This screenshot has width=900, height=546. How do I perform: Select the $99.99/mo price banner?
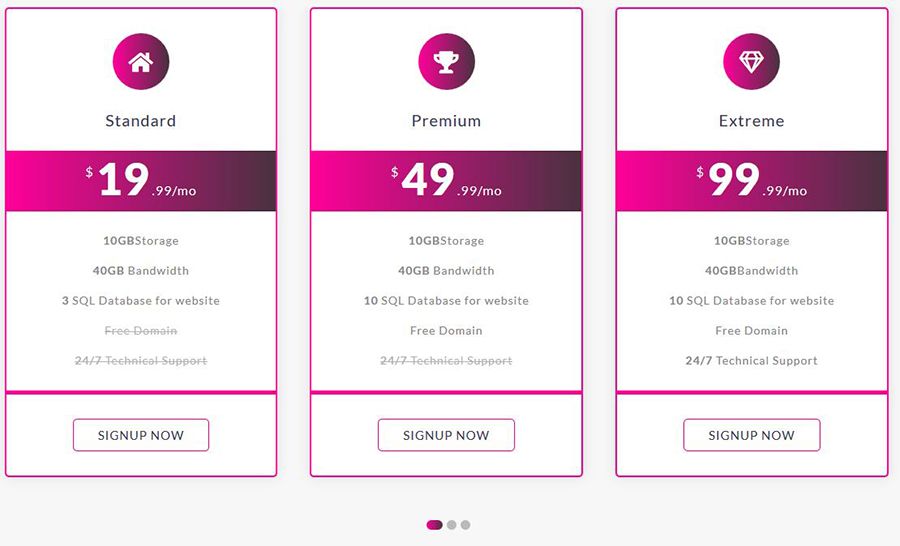[751, 181]
